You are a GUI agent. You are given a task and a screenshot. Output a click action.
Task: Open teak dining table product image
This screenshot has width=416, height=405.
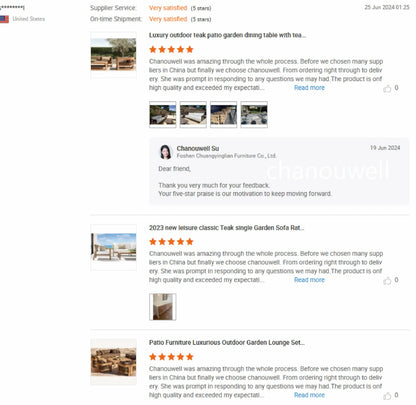pyautogui.click(x=113, y=55)
